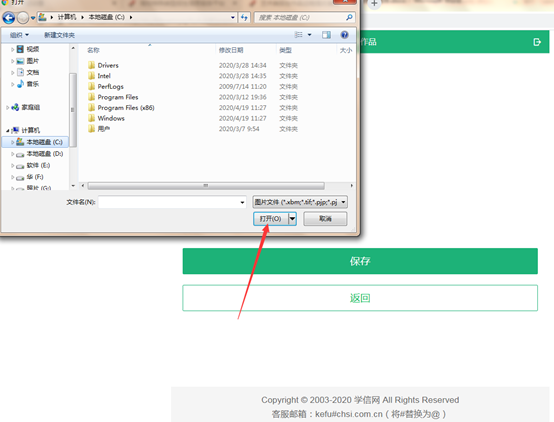This screenshot has height=422, width=554.
Task: Toggle the preview pane icon
Action: pos(326,35)
